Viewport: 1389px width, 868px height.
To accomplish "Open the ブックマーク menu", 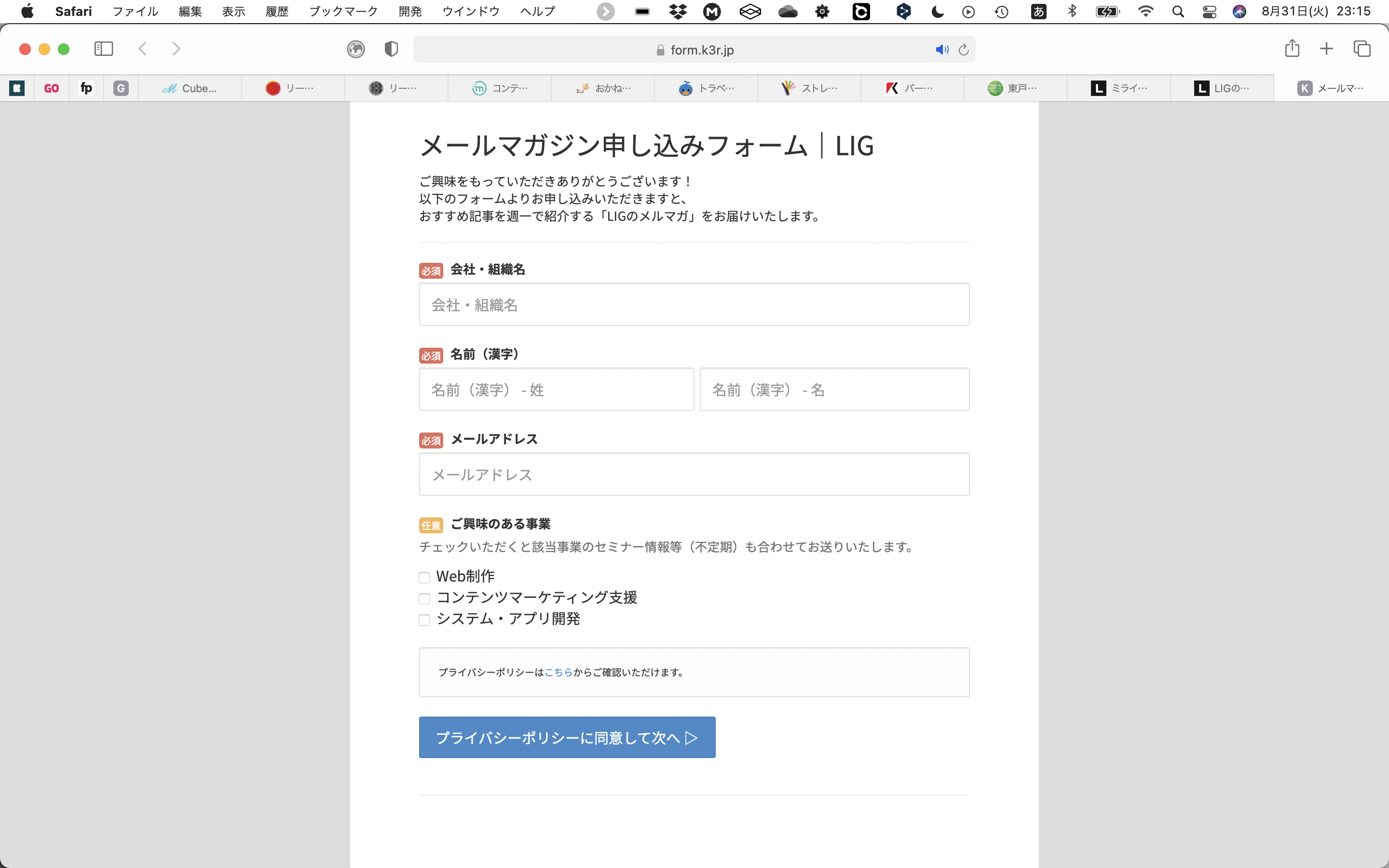I will tap(343, 12).
